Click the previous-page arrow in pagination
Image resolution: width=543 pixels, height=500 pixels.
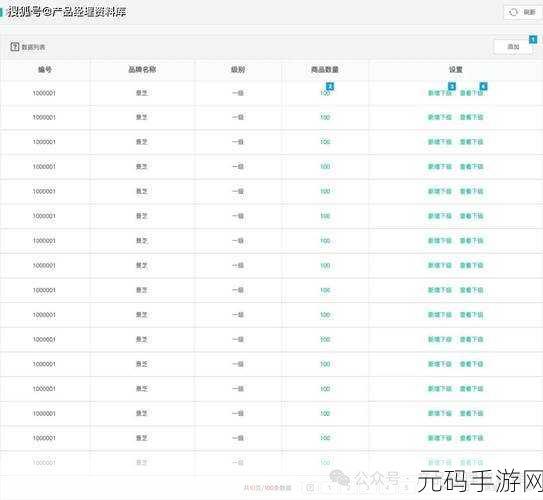pyautogui.click(x=311, y=488)
